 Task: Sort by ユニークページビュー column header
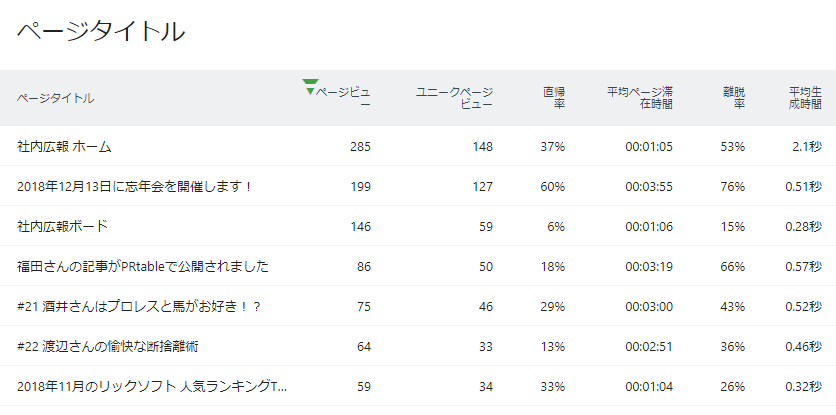(x=454, y=98)
